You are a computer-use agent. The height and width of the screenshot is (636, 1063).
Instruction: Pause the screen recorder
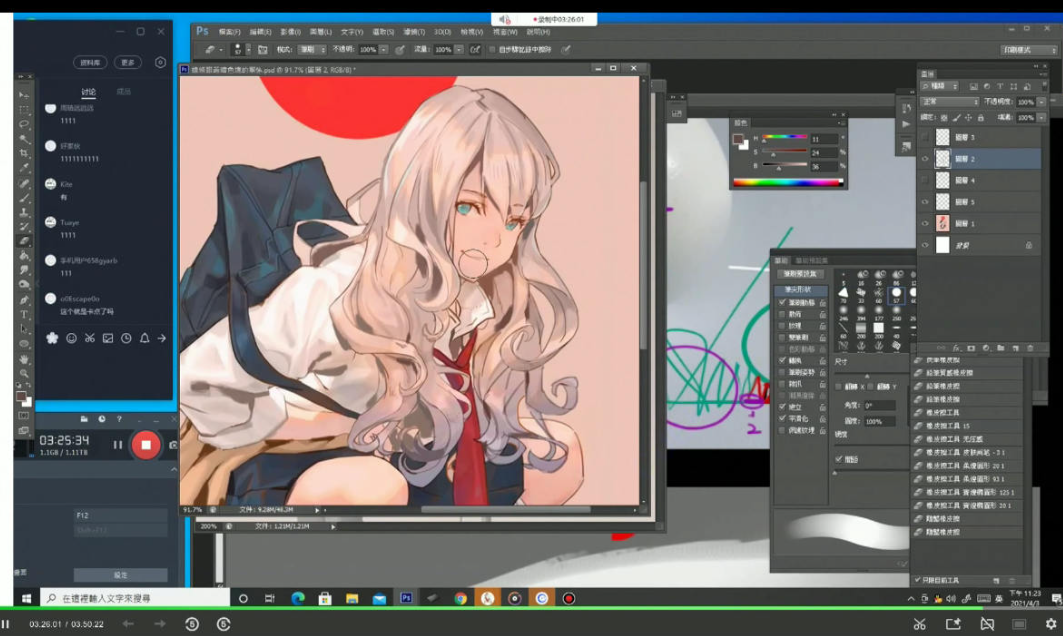tap(117, 445)
